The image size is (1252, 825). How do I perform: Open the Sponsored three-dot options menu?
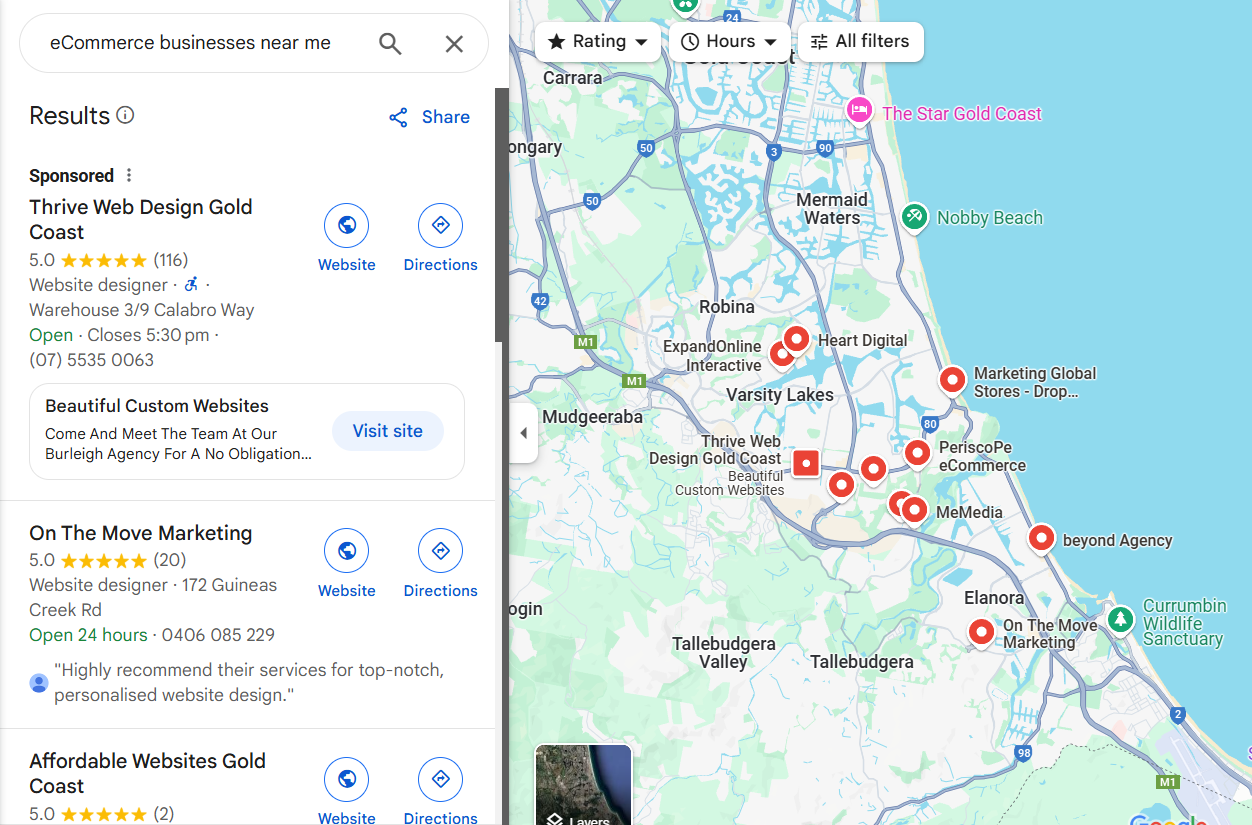click(128, 175)
